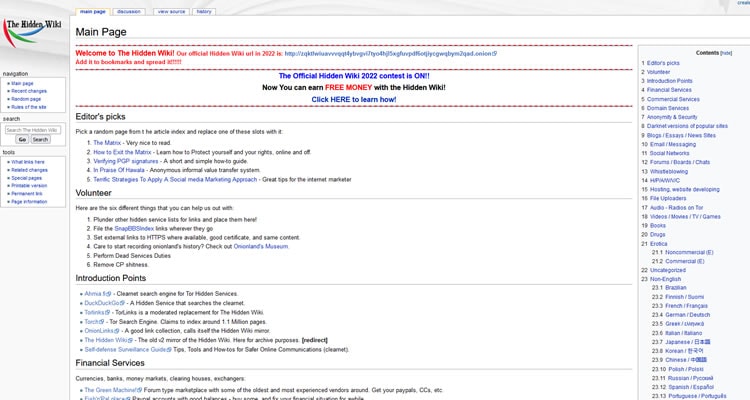Open Rules of the site link
The height and width of the screenshot is (400, 750).
tap(29, 107)
